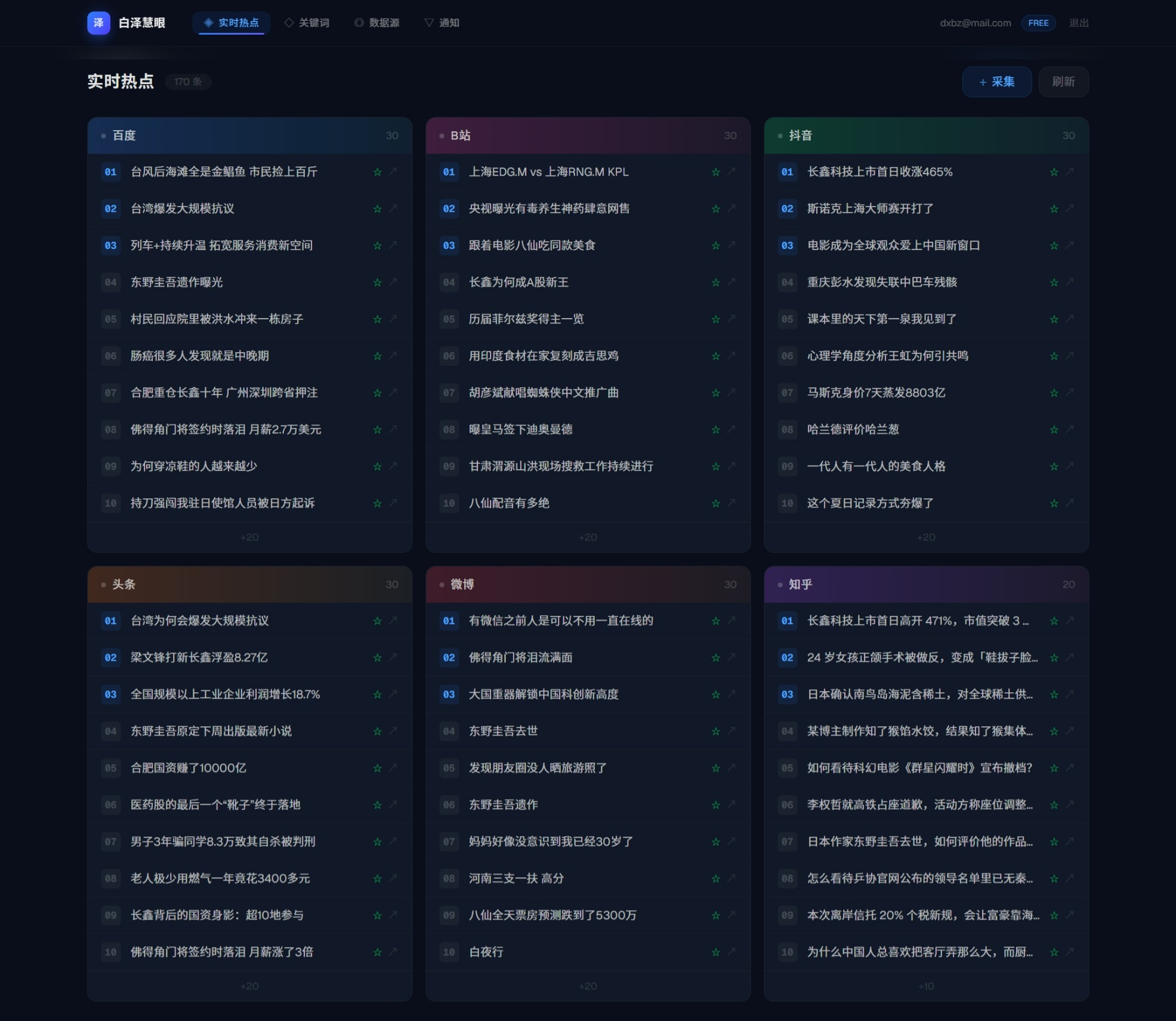Star 有微信之前人是可以不用一直在线的
Image resolution: width=1176 pixels, height=1021 pixels.
coord(715,621)
